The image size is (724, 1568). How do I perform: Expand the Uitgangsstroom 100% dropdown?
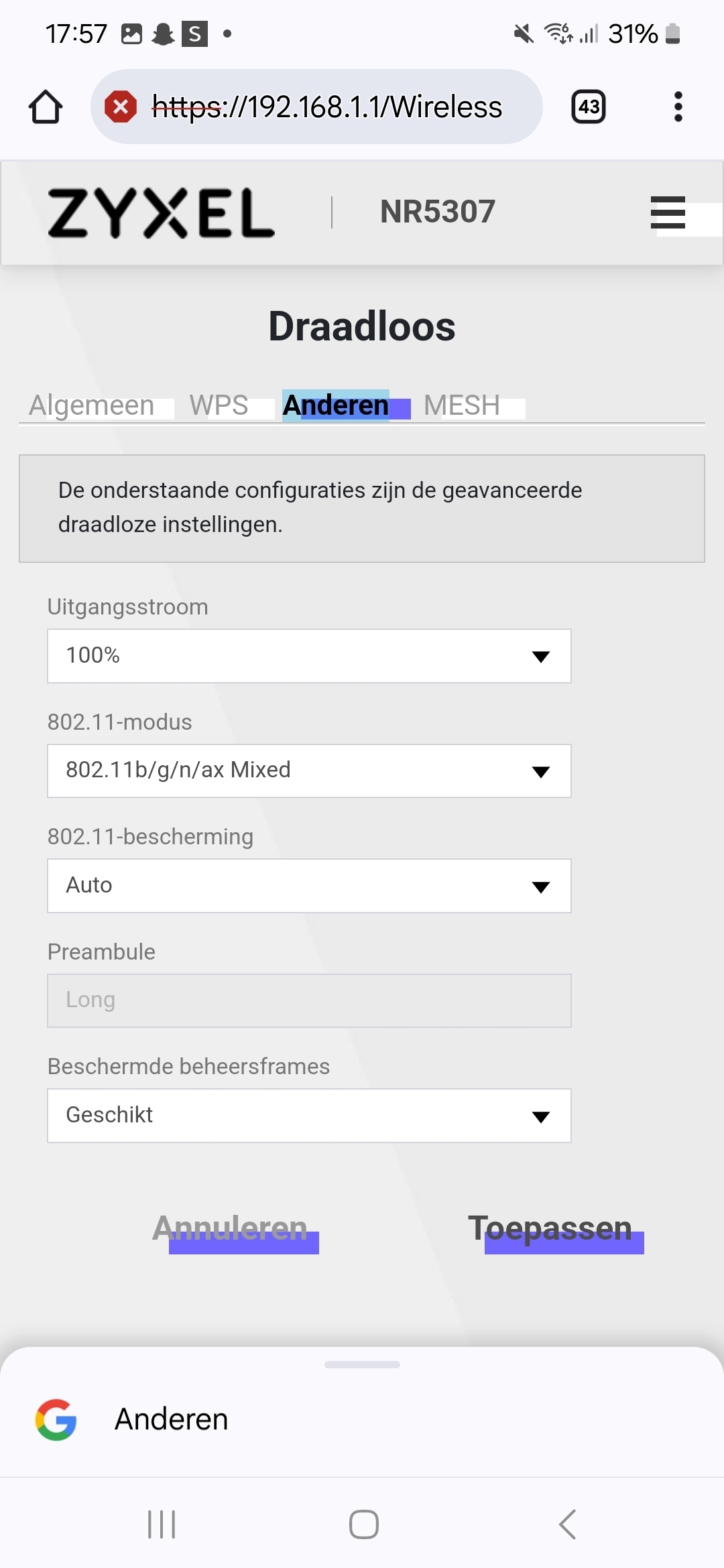click(309, 656)
